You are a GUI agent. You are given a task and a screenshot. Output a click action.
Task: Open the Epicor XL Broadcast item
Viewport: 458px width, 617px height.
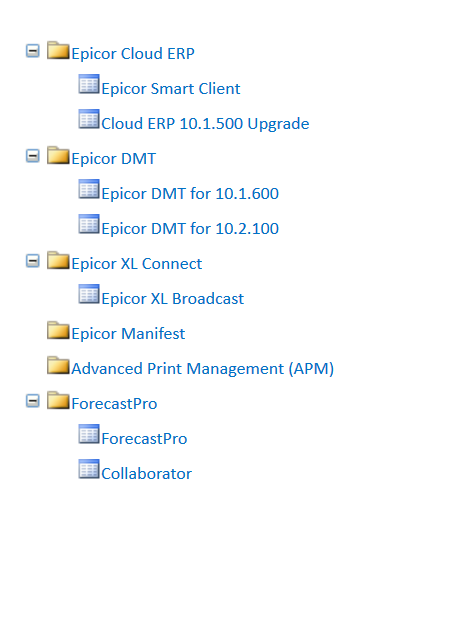click(173, 299)
